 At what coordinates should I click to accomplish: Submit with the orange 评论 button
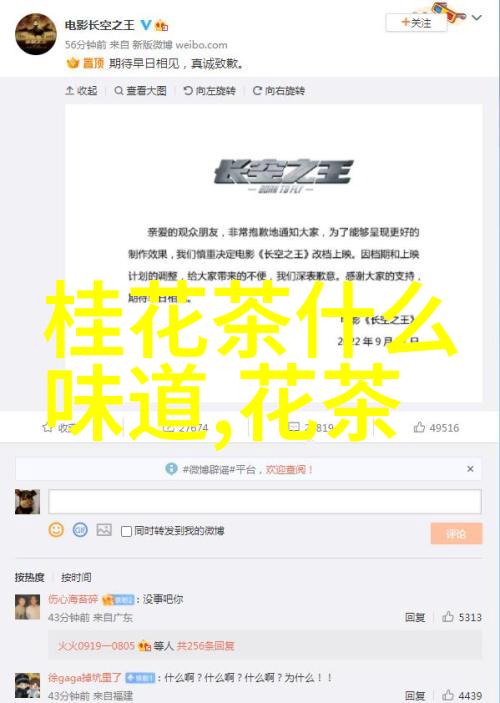tap(456, 534)
